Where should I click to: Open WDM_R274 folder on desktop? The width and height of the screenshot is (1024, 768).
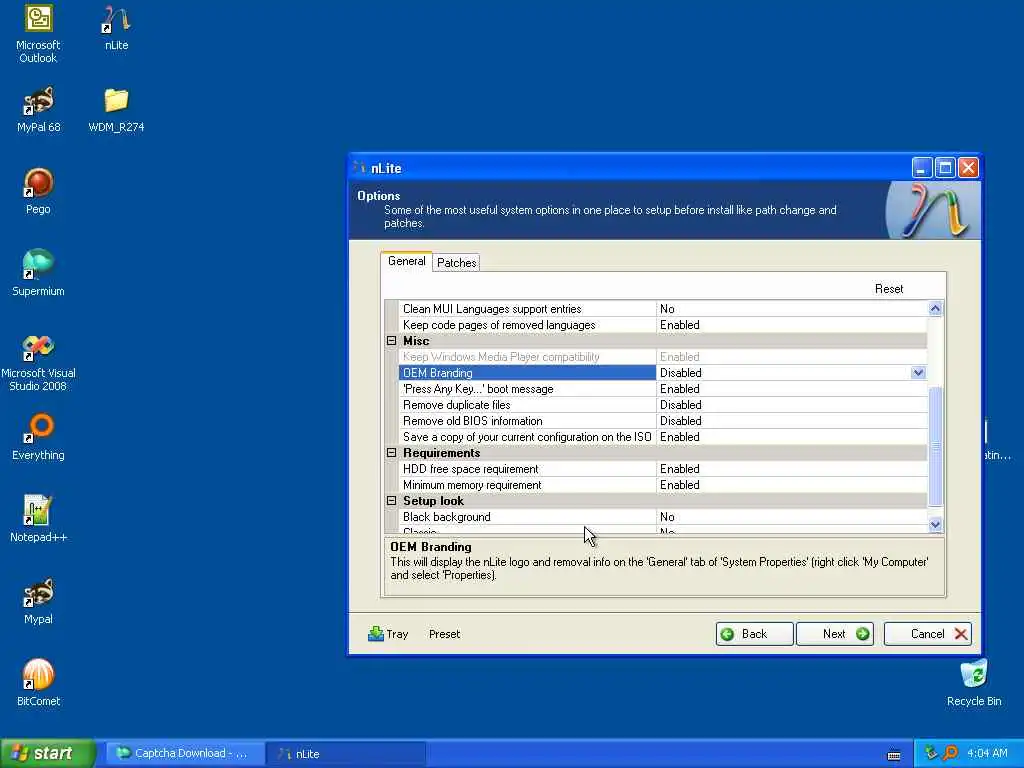(116, 110)
